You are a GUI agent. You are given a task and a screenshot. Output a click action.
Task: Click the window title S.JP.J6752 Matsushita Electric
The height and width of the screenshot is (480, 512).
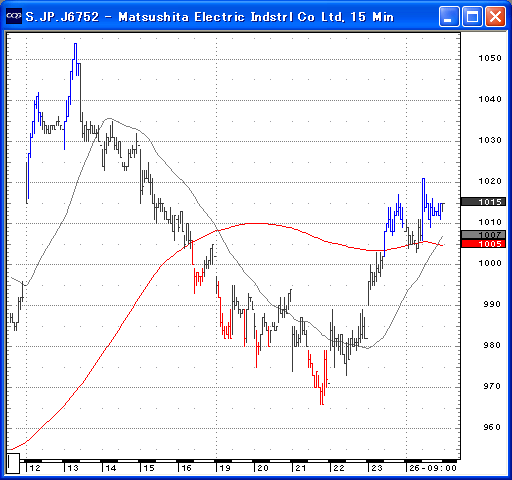coord(210,17)
